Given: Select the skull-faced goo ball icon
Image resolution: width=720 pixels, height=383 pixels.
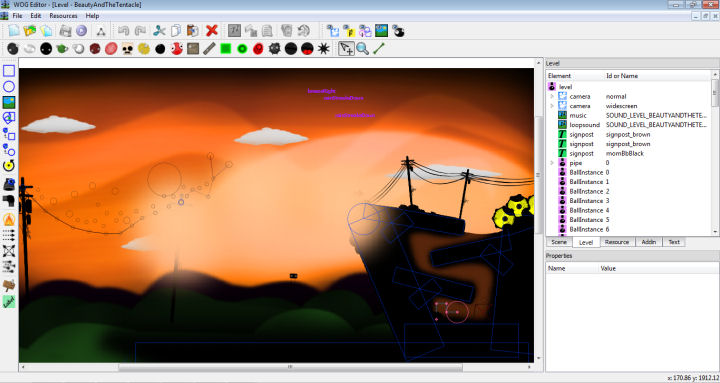Looking at the screenshot, I should [127, 48].
